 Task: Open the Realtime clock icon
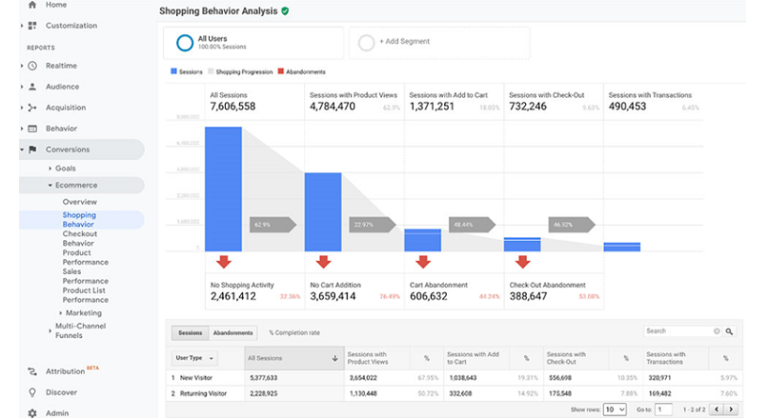(x=32, y=66)
